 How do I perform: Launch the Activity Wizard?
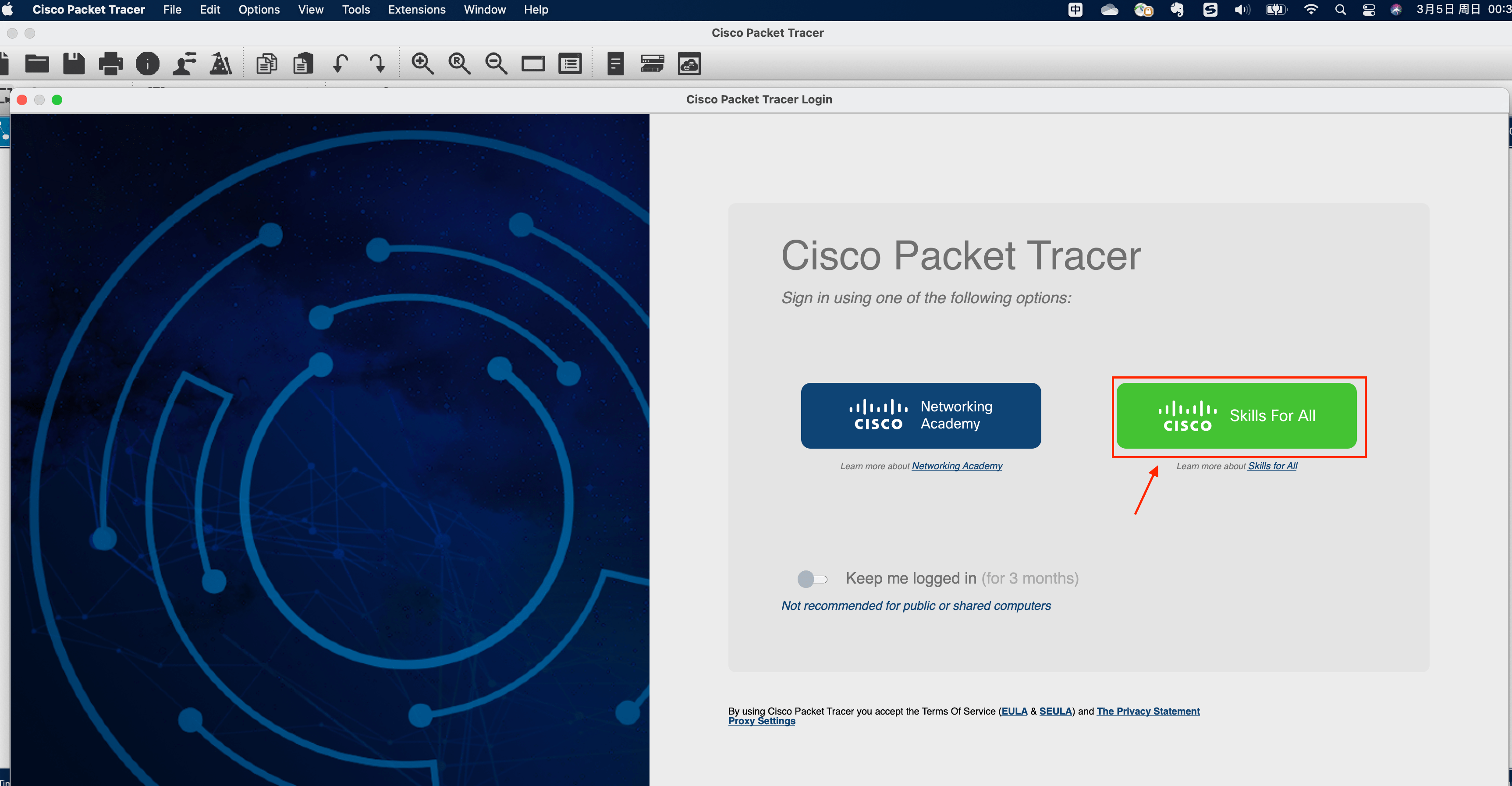point(221,64)
